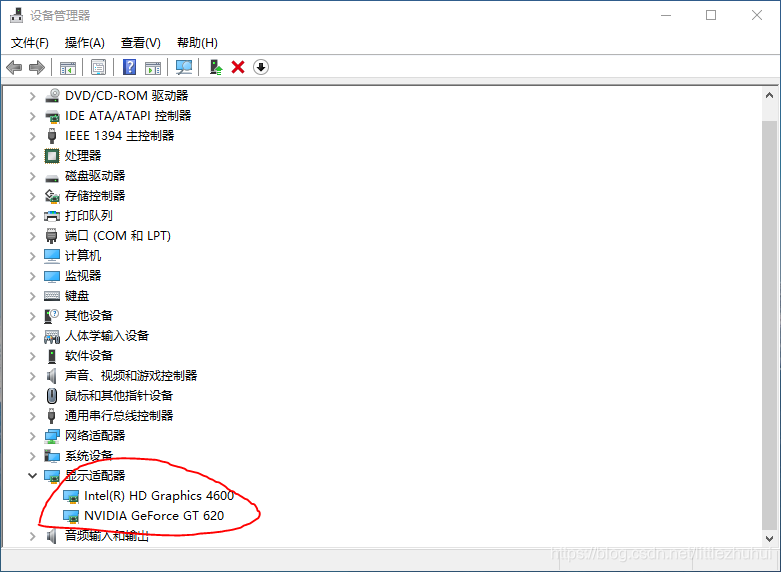Click the vertical scrollbar thumb

pos(769,326)
